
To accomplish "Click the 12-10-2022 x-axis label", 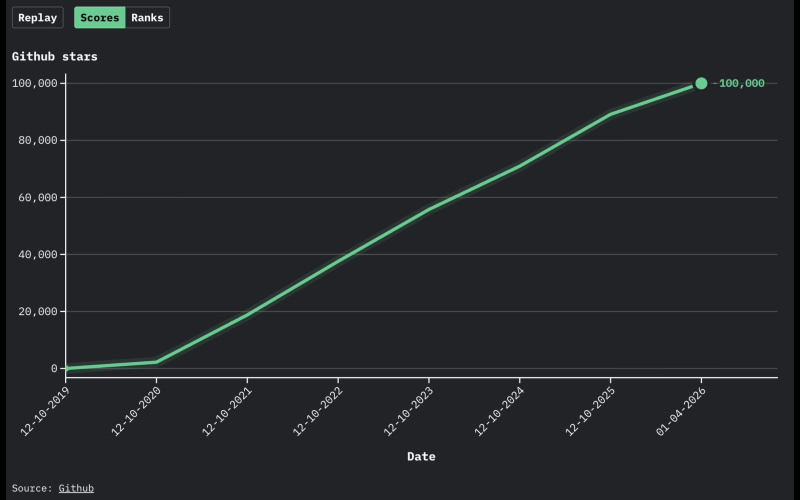I will tap(316, 411).
